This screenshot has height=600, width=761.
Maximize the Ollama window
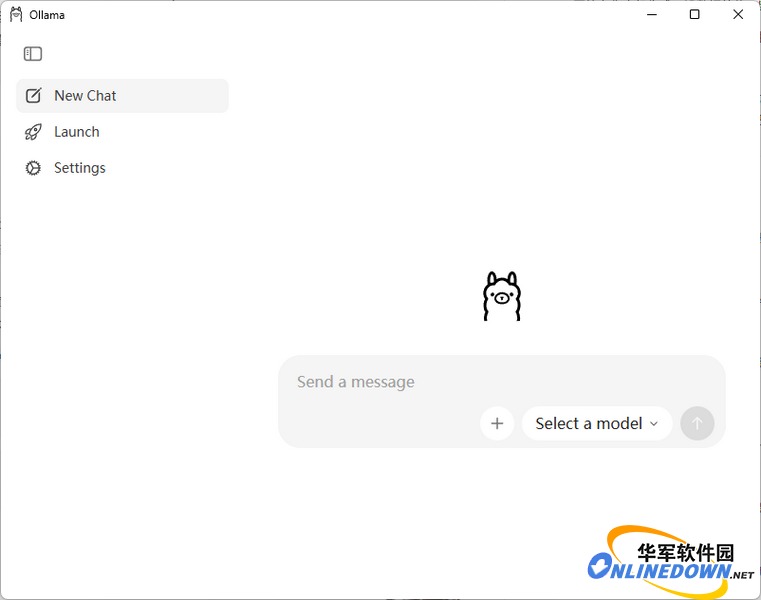[695, 15]
